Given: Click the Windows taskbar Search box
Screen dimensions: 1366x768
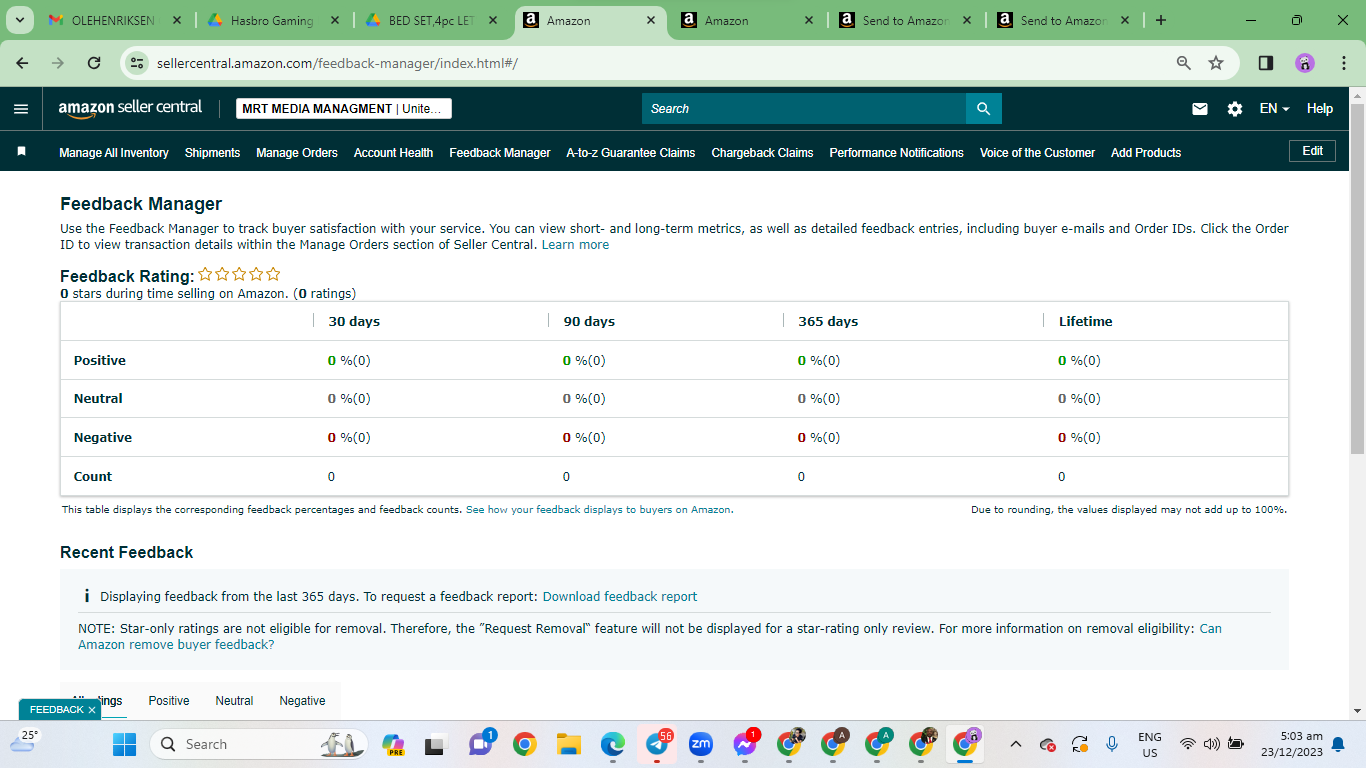Looking at the screenshot, I should coord(259,744).
